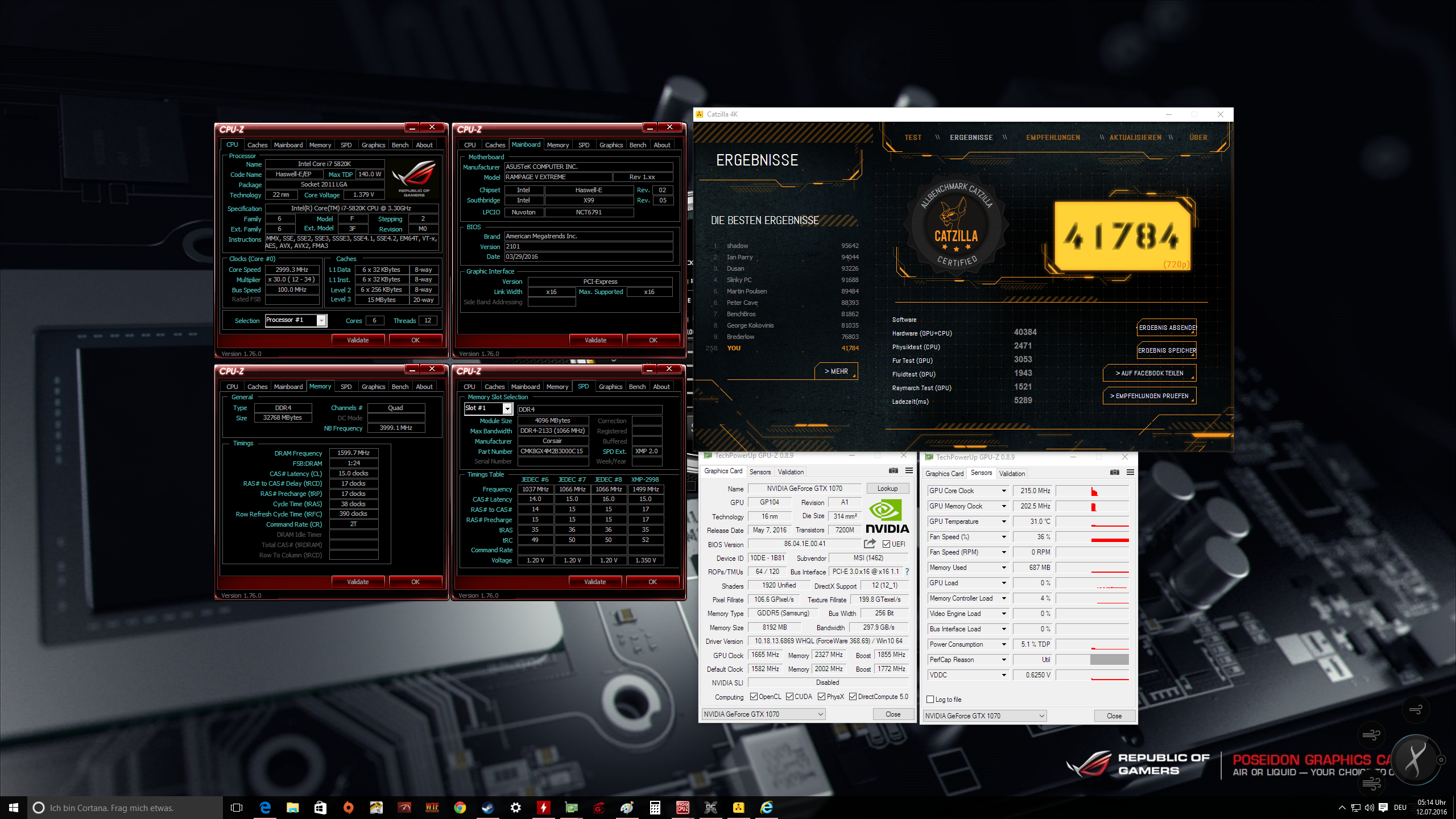The width and height of the screenshot is (1456, 819).
Task: Click the ROG logo in CPU-Z
Action: tap(414, 179)
